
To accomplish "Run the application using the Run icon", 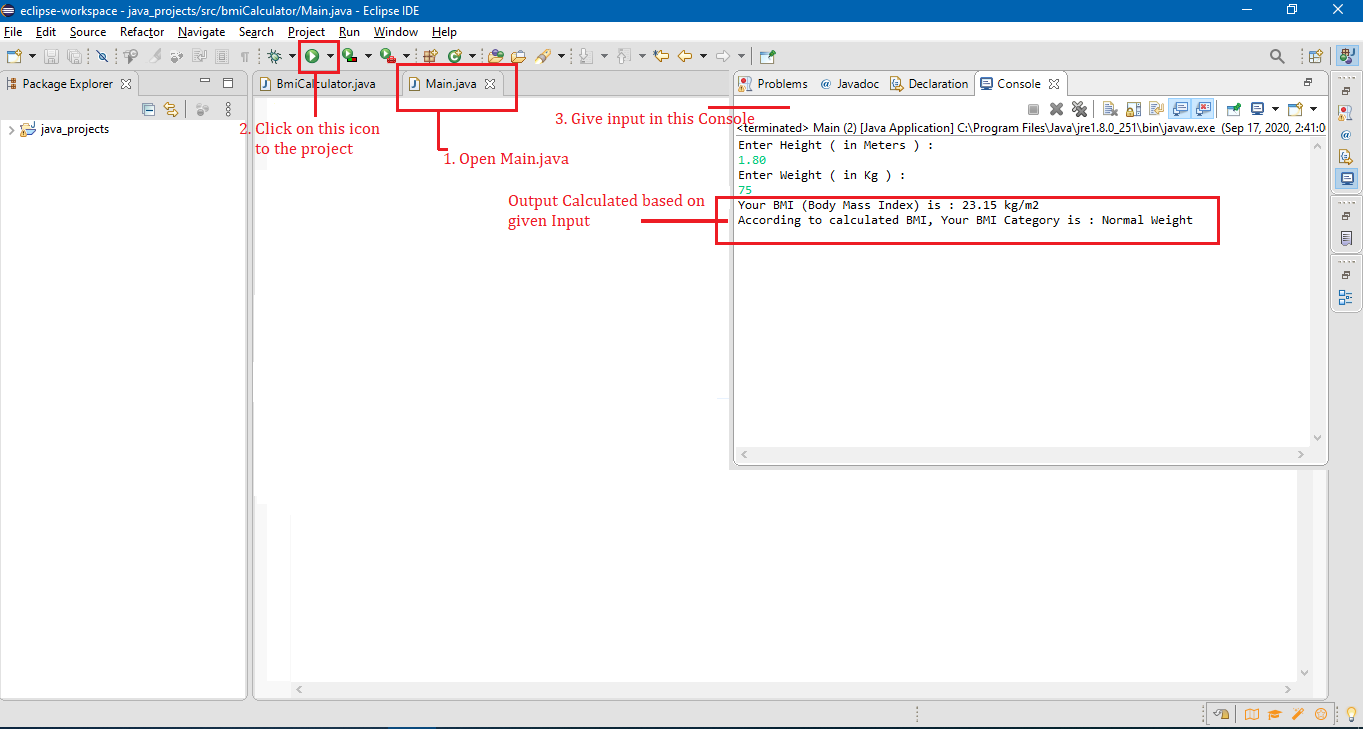I will (312, 56).
